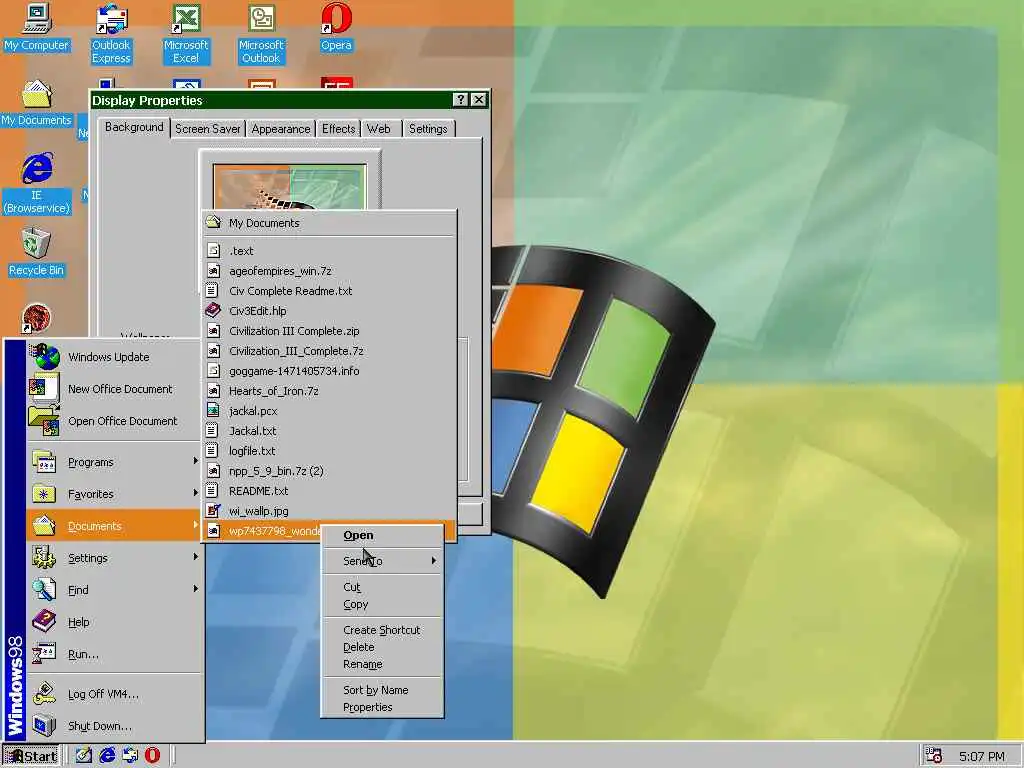Open Civ Complete Readme.txt from Documents list
The height and width of the screenshot is (768, 1024).
pyautogui.click(x=329, y=291)
